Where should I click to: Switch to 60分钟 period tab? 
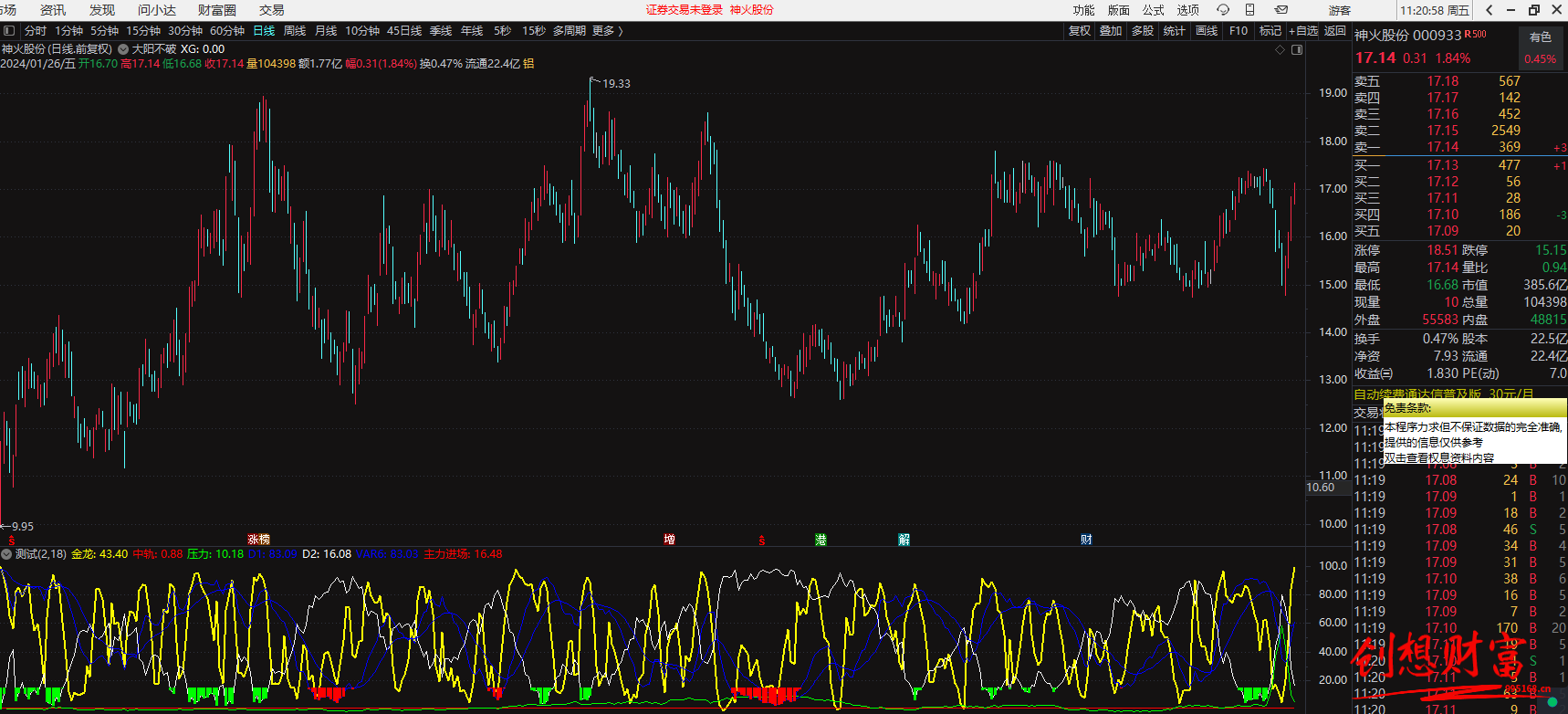[227, 31]
